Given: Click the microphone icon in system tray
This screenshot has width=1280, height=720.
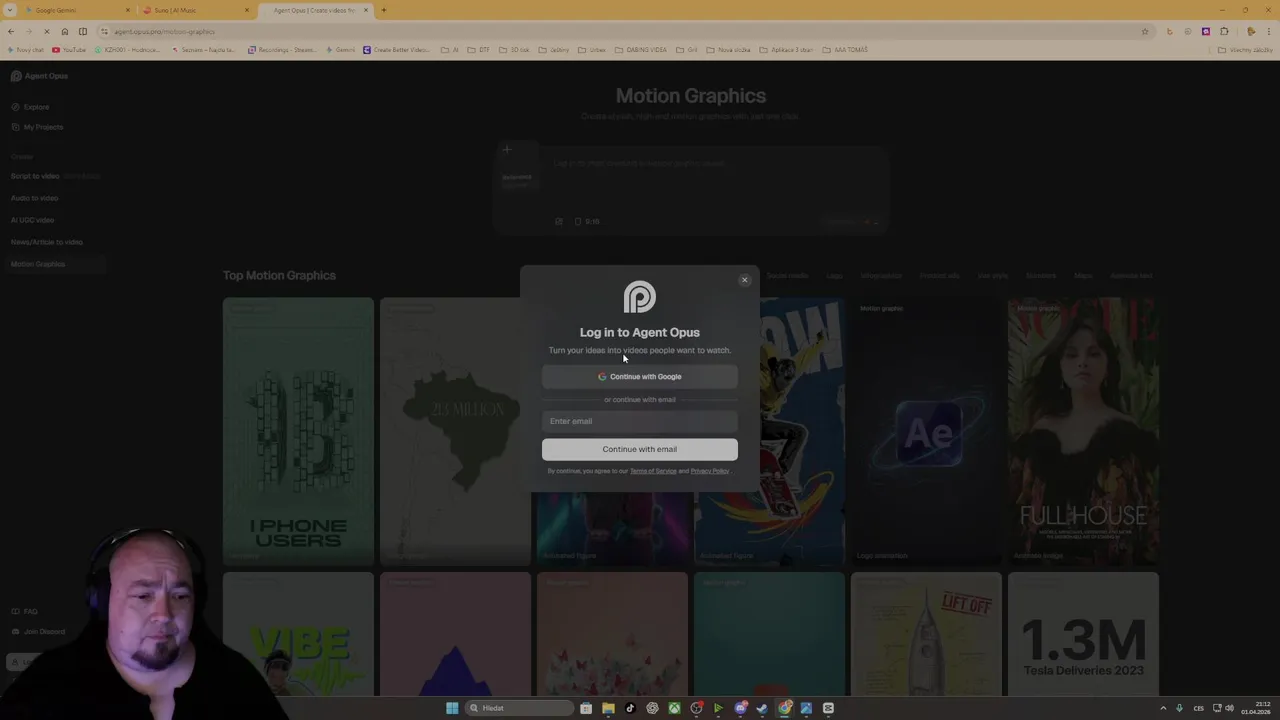Looking at the screenshot, I should click(1179, 708).
